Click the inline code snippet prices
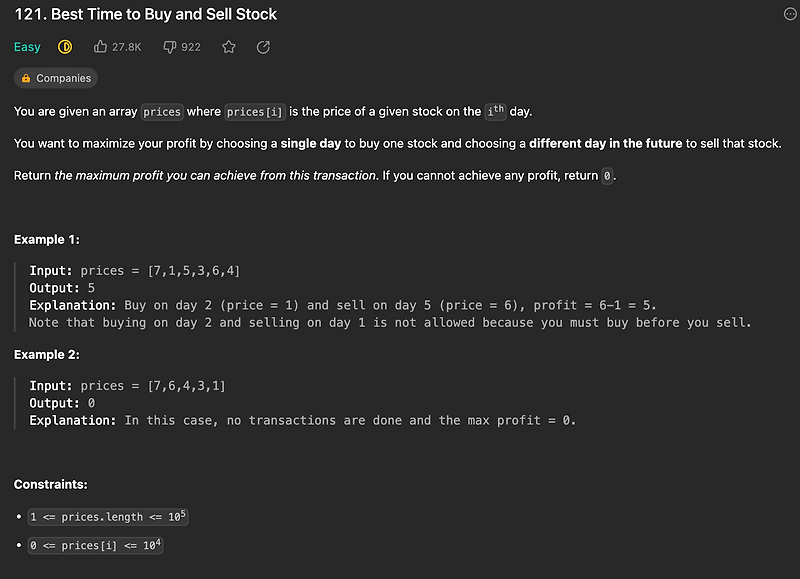This screenshot has width=800, height=579. (x=161, y=111)
